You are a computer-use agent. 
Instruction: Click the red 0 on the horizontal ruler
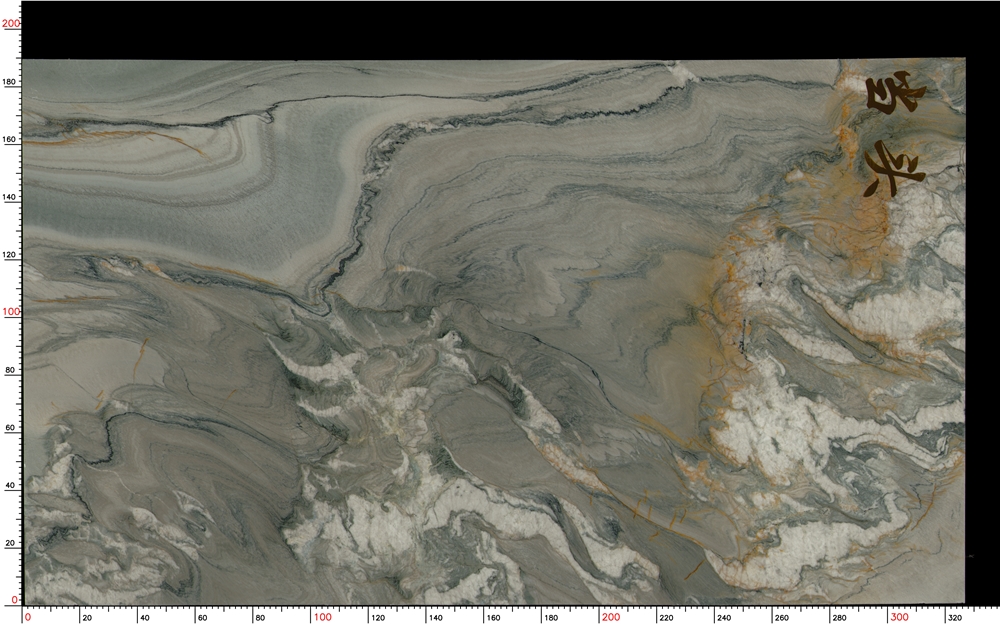point(27,617)
